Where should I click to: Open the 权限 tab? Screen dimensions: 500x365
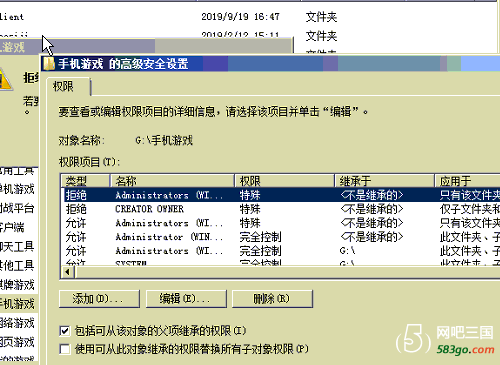(68, 87)
